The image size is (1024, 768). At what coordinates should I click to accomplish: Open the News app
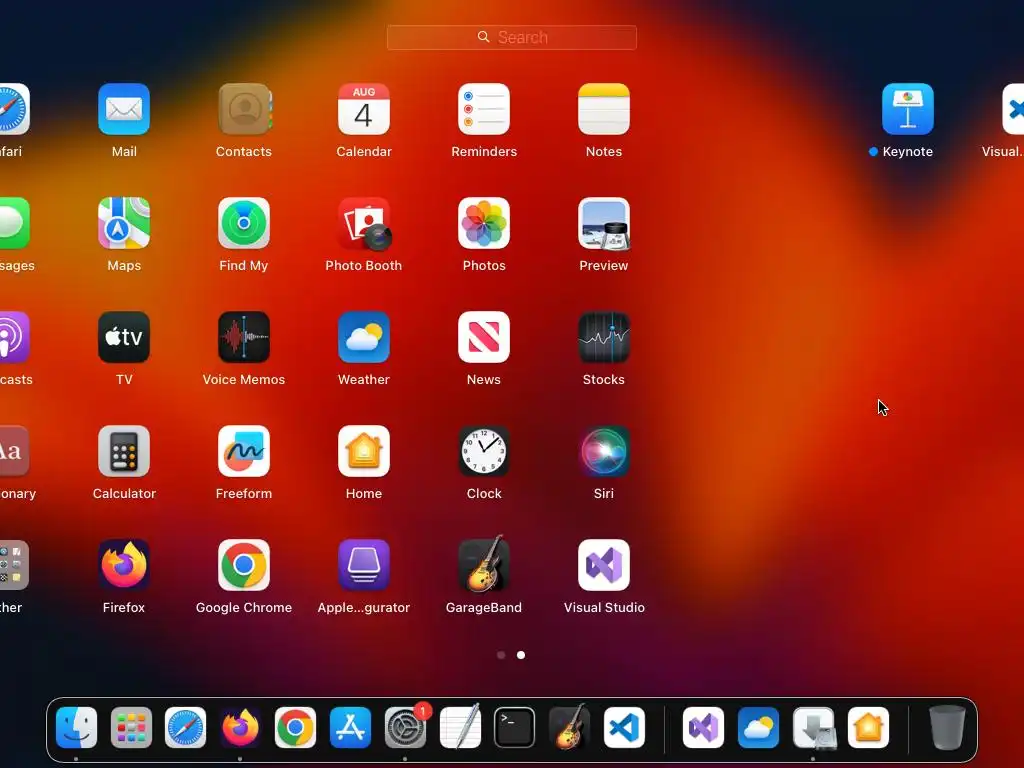[484, 337]
